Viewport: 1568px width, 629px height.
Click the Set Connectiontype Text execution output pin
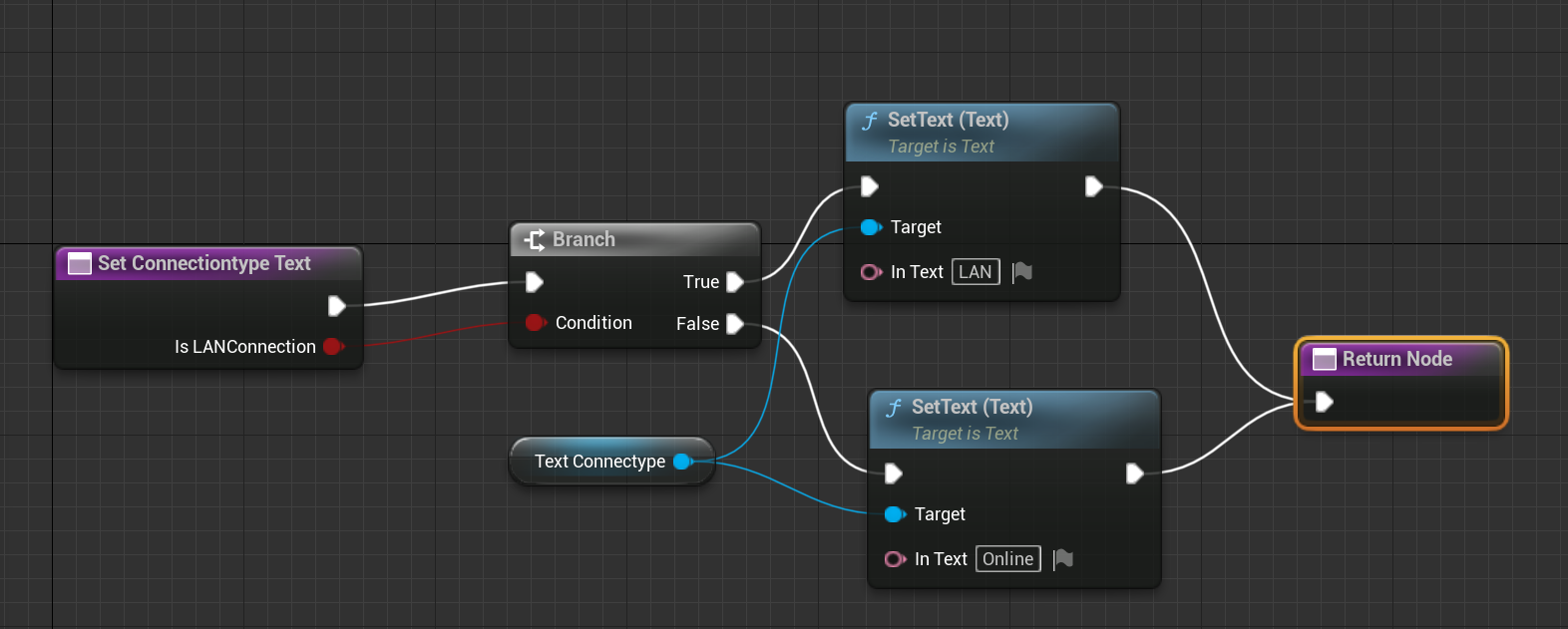336,306
